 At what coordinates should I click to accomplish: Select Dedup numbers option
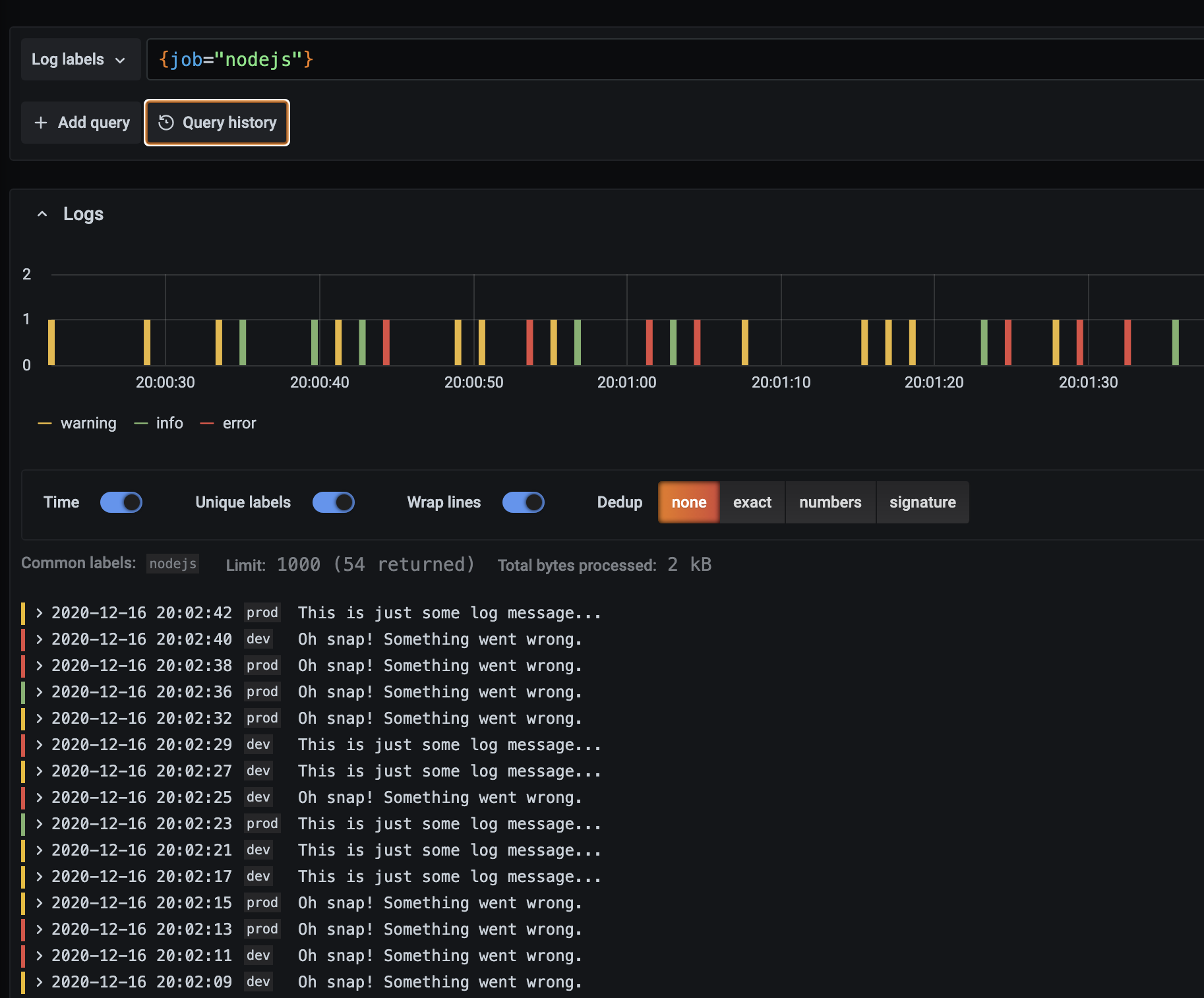tap(830, 502)
